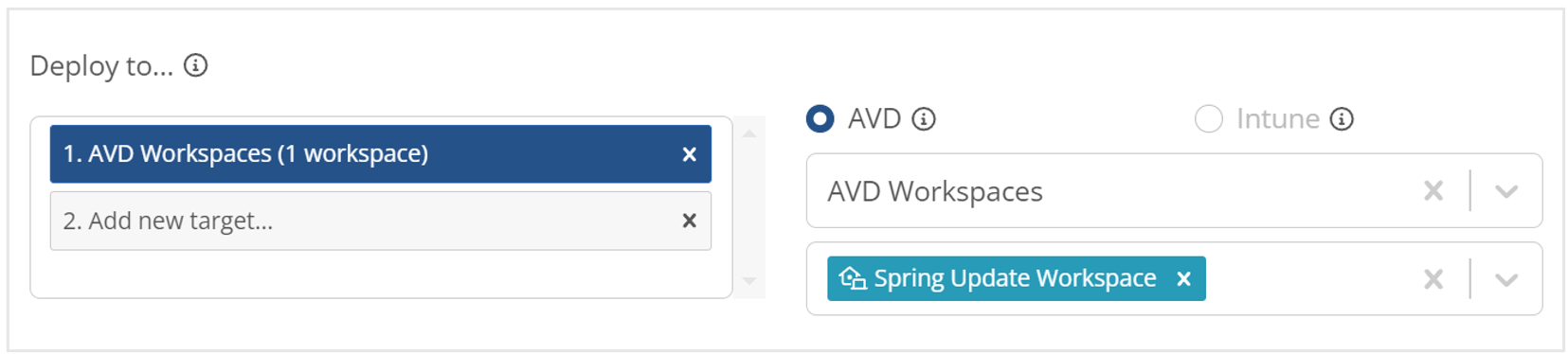1568x354 pixels.
Task: Clear all selected workspaces in the workspace field
Action: tap(1433, 279)
